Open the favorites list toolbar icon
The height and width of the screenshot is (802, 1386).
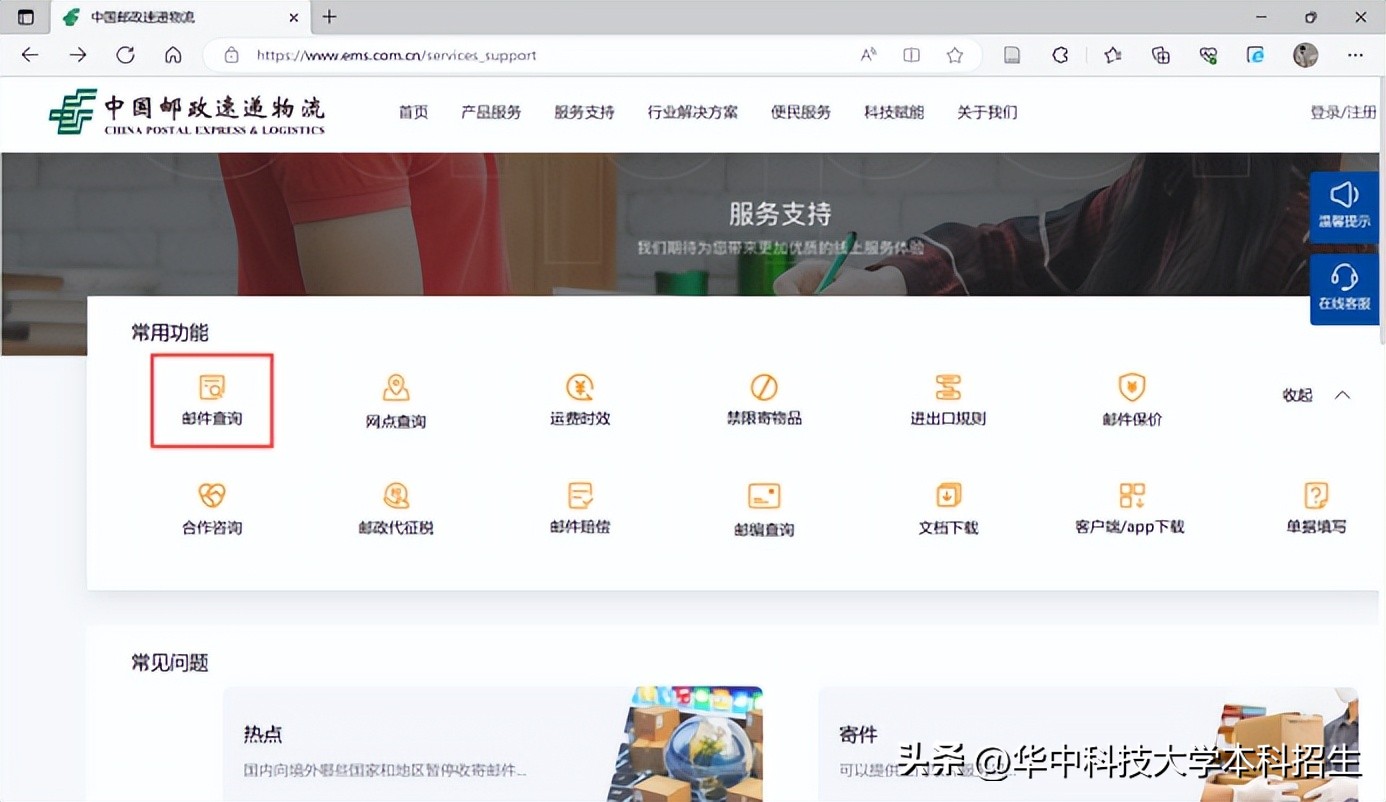pyautogui.click(x=1112, y=55)
